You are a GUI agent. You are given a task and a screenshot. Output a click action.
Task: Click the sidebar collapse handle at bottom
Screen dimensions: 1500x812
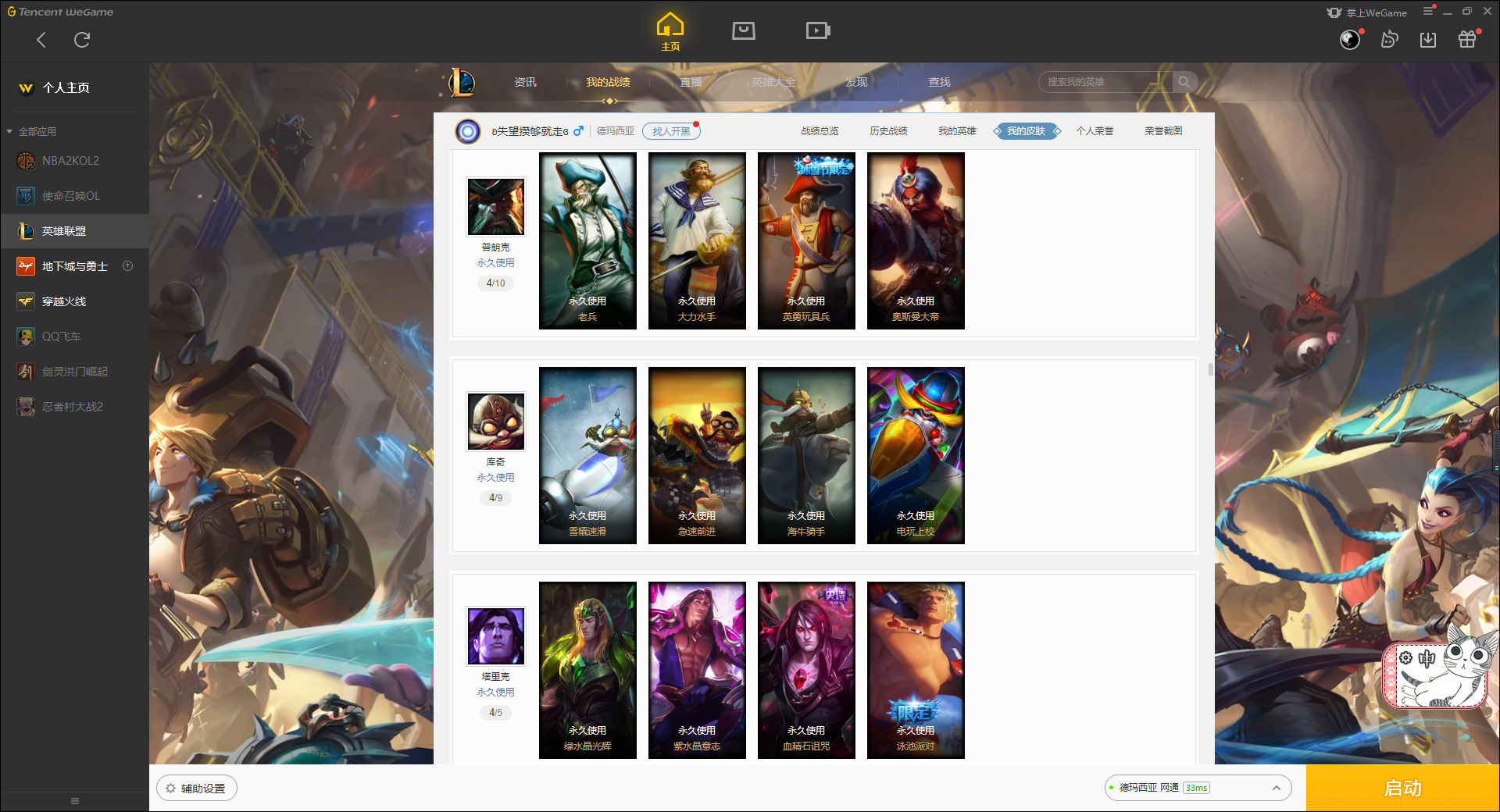pyautogui.click(x=75, y=801)
